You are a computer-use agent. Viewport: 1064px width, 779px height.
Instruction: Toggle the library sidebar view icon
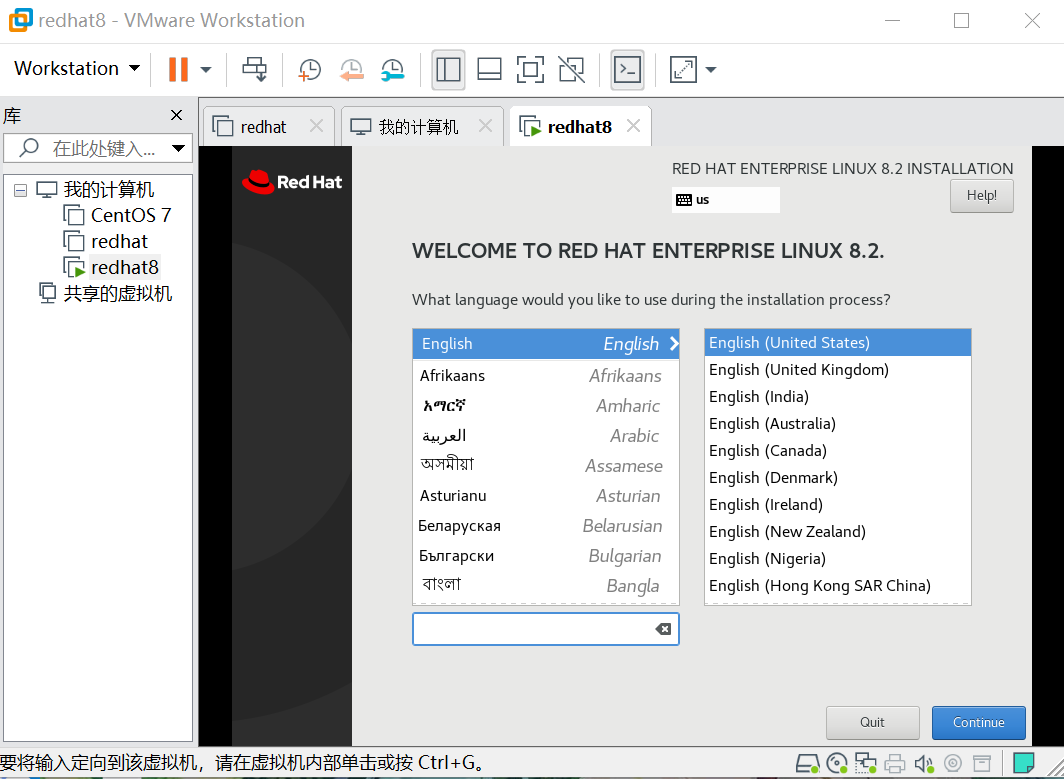[x=448, y=69]
